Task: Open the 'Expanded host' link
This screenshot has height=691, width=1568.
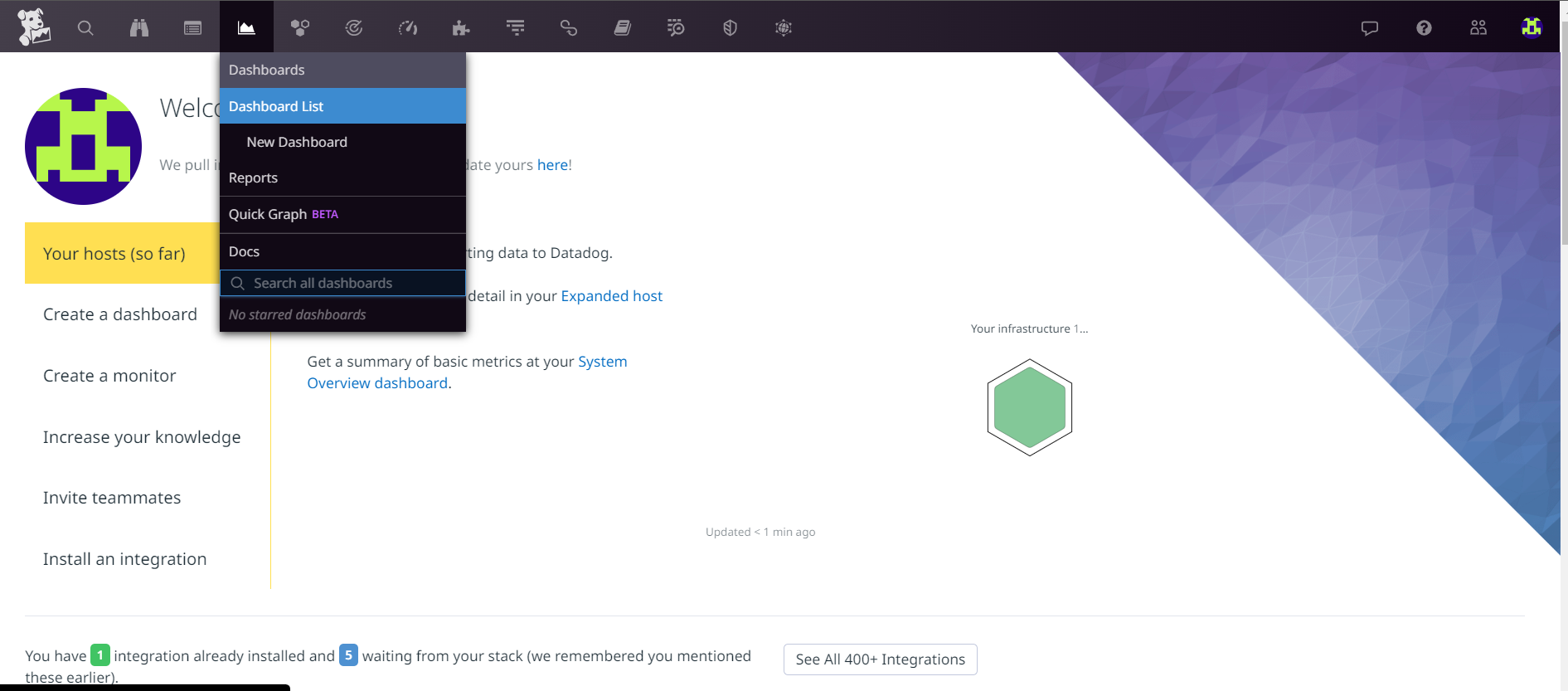Action: tap(612, 296)
